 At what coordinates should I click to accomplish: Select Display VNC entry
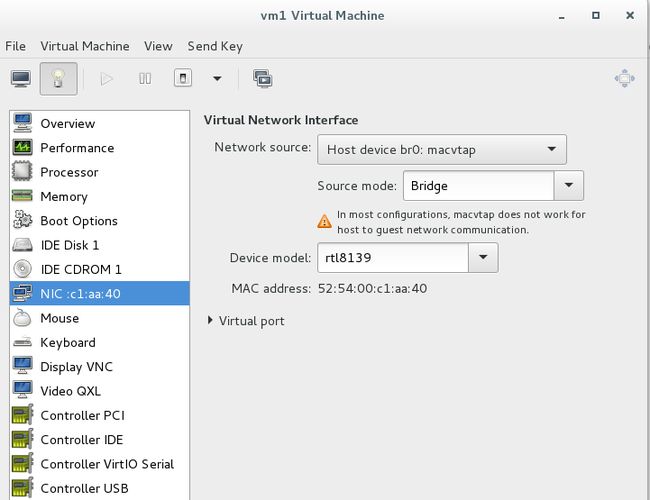coord(99,367)
